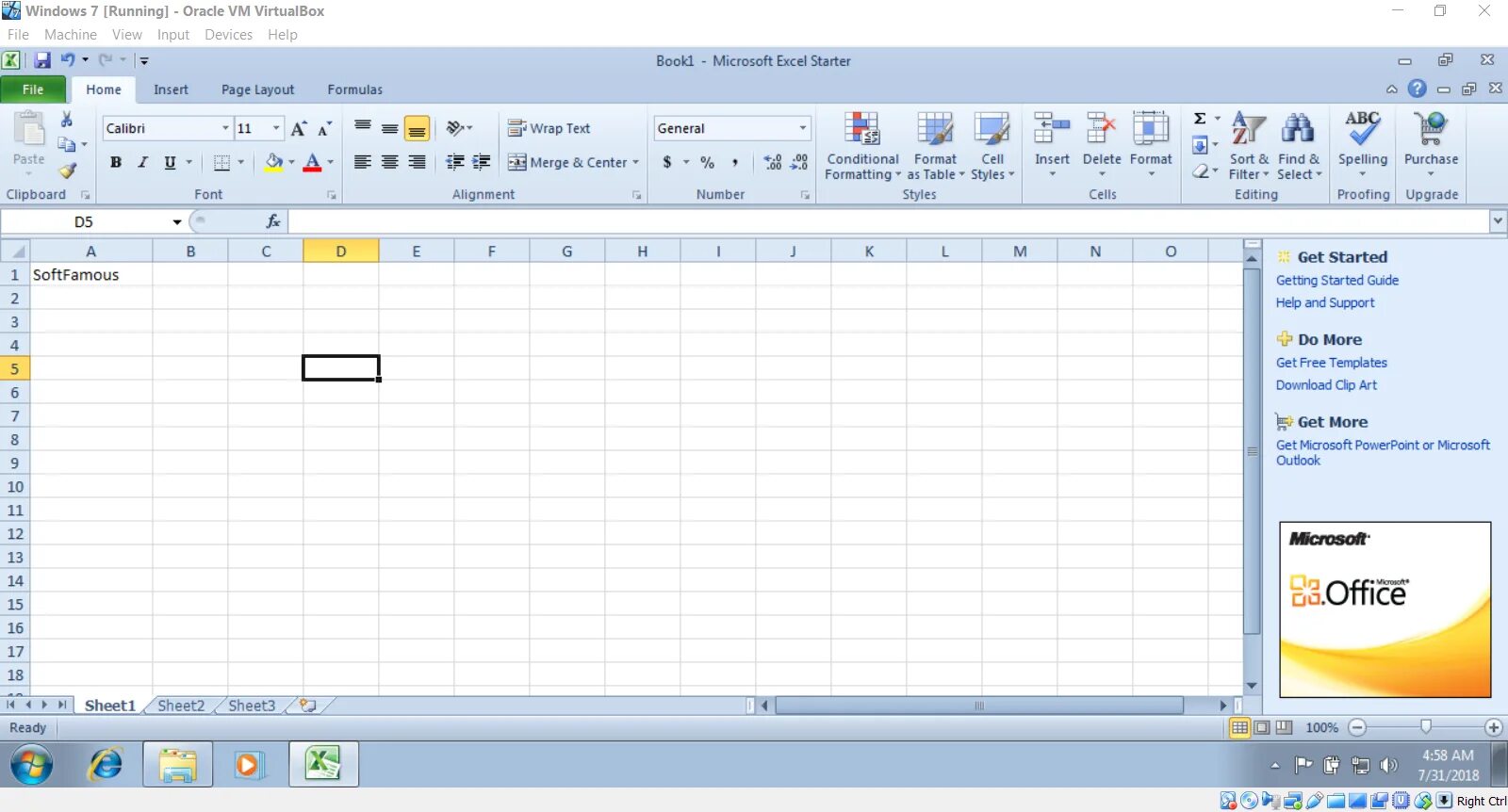The height and width of the screenshot is (812, 1508).
Task: Select cell A1 containing SoftFamous
Action: pyautogui.click(x=91, y=275)
